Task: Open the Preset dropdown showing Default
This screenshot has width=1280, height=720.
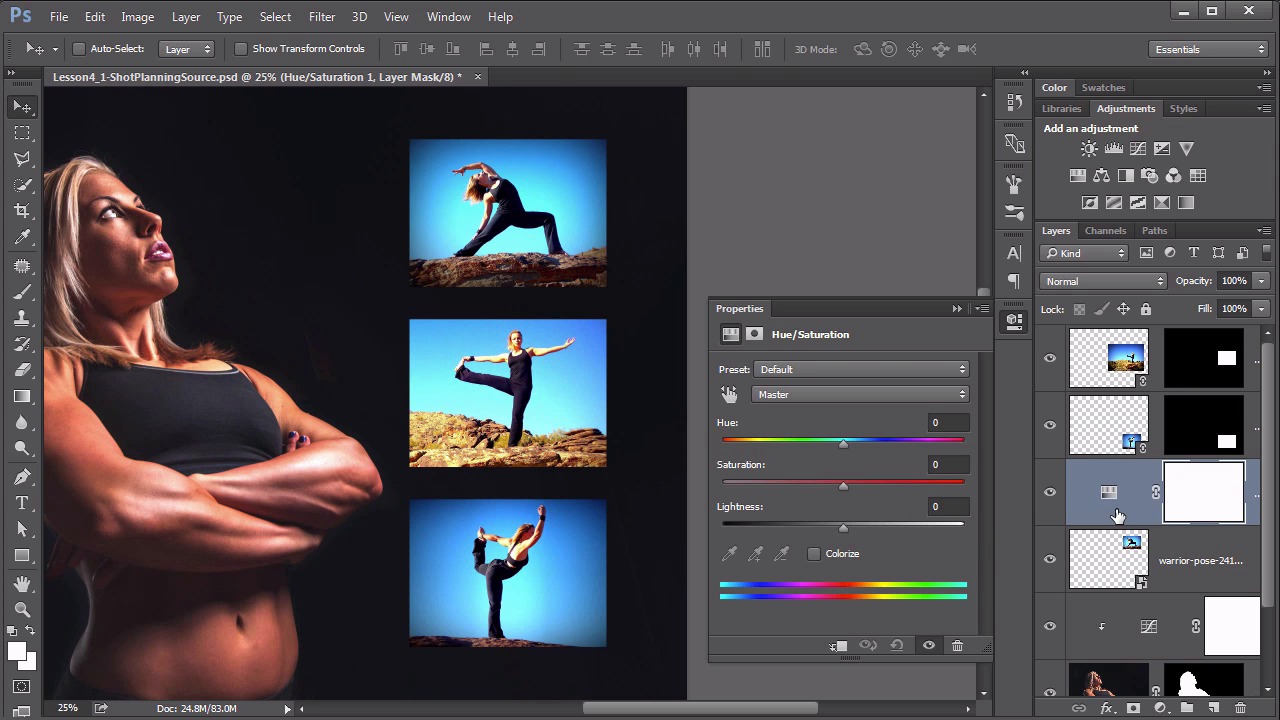Action: [x=861, y=370]
